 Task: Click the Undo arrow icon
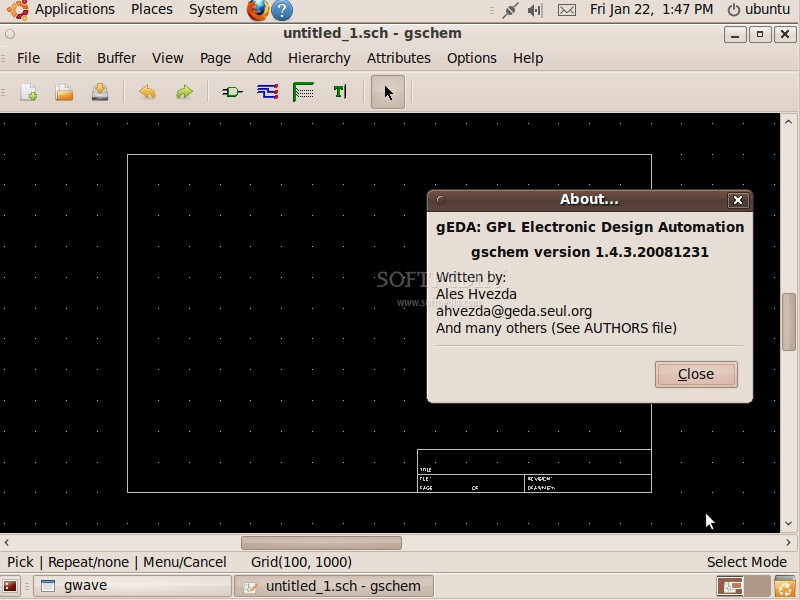click(147, 92)
